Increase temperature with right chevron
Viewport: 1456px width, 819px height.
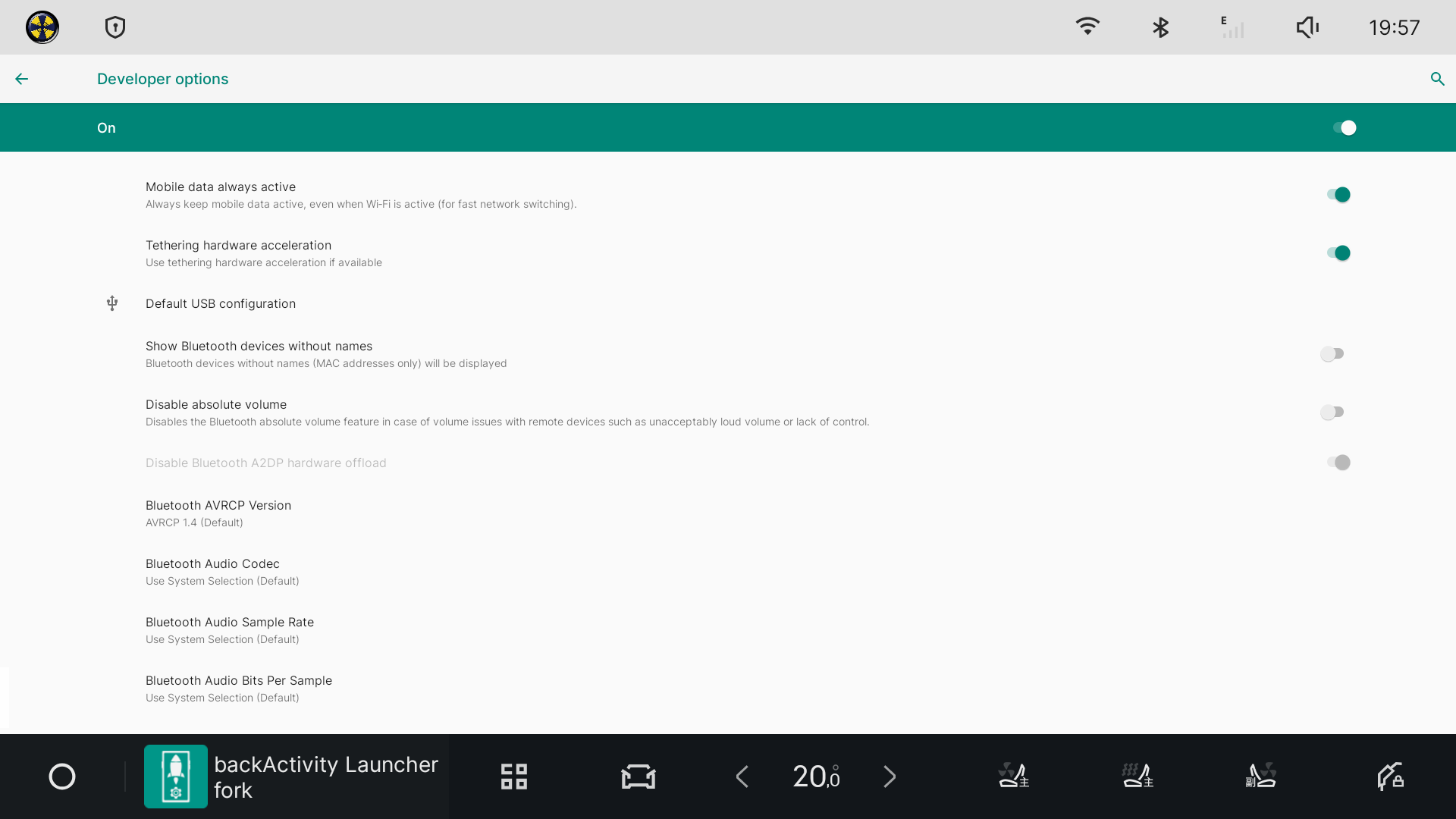click(x=890, y=777)
